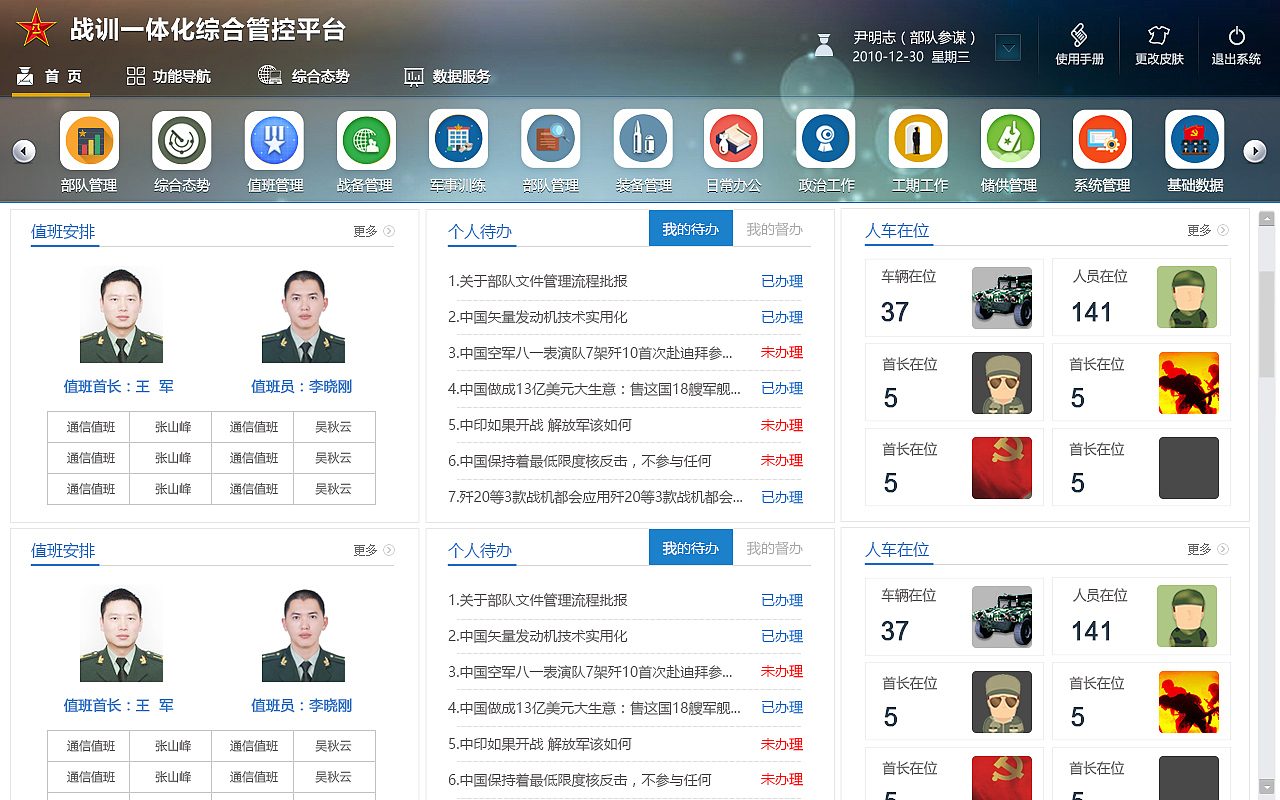Screen dimensions: 1280x800
Task: Click 更多 in the upper 人车在位 panel
Action: pyautogui.click(x=1208, y=230)
